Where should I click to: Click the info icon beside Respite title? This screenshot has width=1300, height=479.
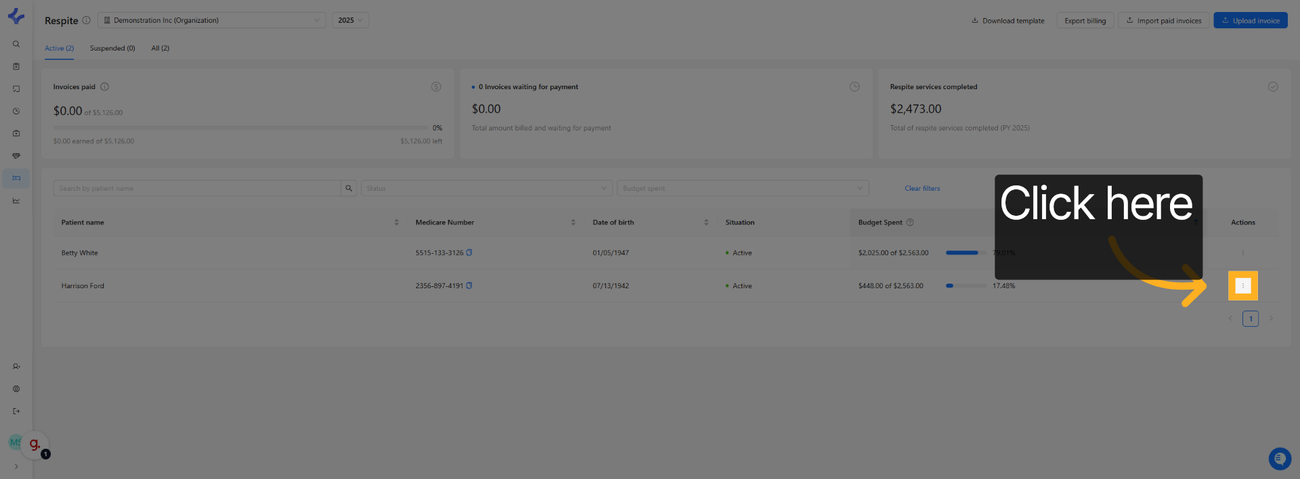point(86,20)
